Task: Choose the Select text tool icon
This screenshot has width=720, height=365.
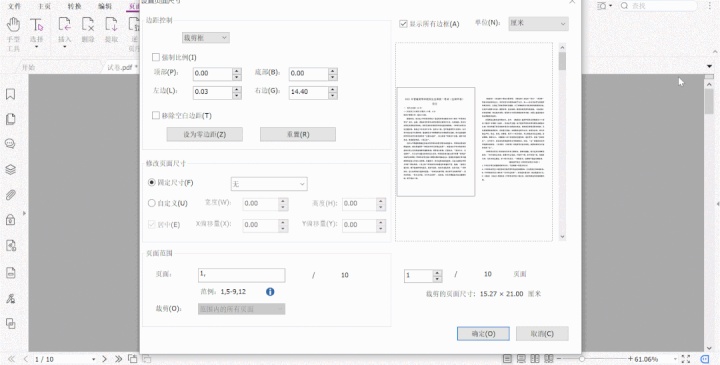Action: pos(36,25)
